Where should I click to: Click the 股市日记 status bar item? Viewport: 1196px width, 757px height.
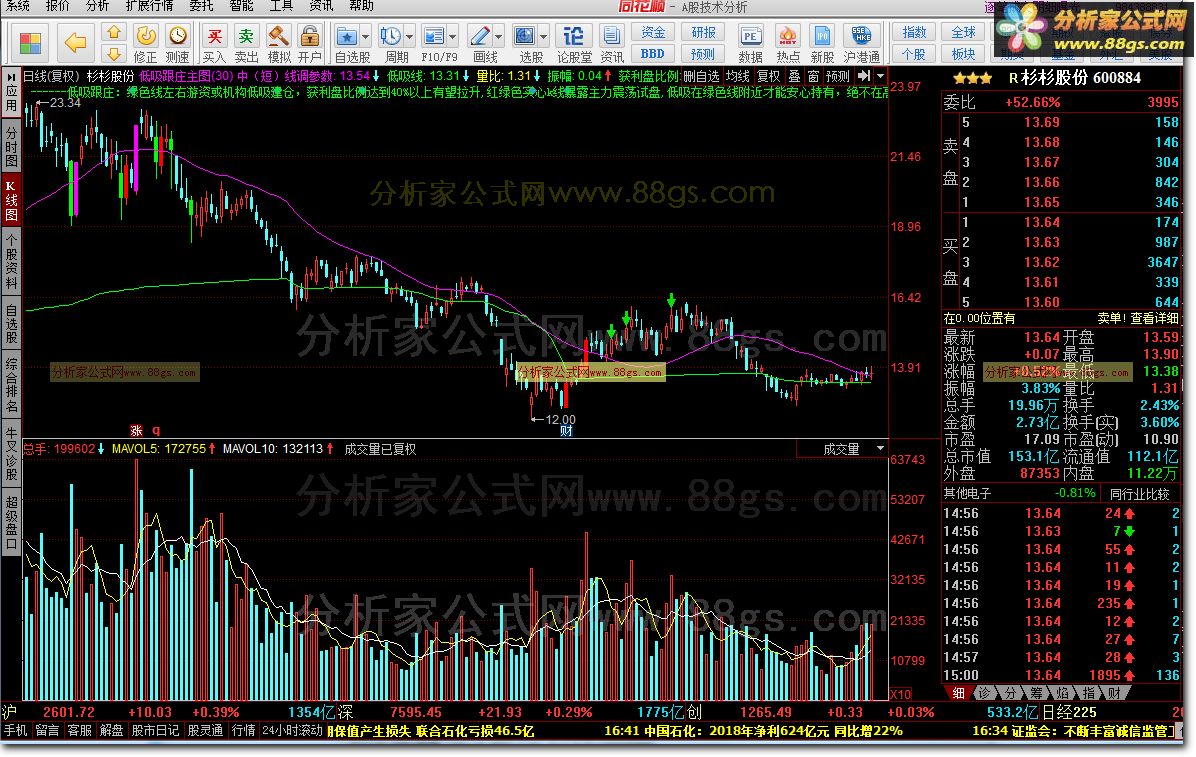click(x=155, y=730)
